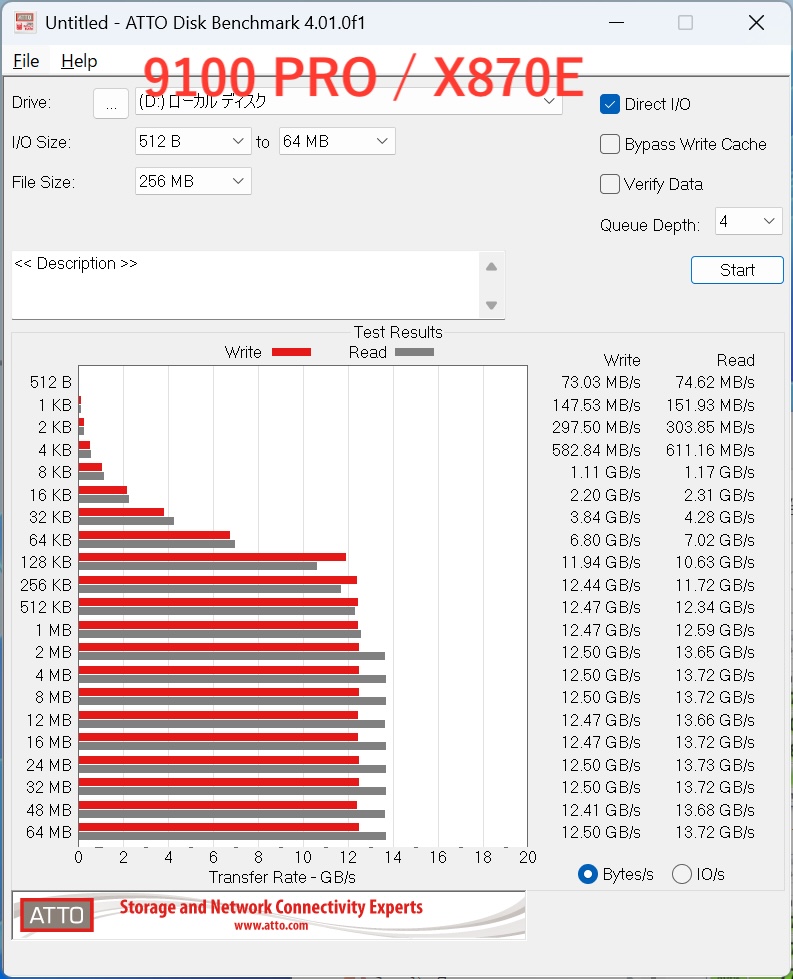This screenshot has height=979, width=793.
Task: Enable Verify Data checkbox
Action: (x=609, y=184)
